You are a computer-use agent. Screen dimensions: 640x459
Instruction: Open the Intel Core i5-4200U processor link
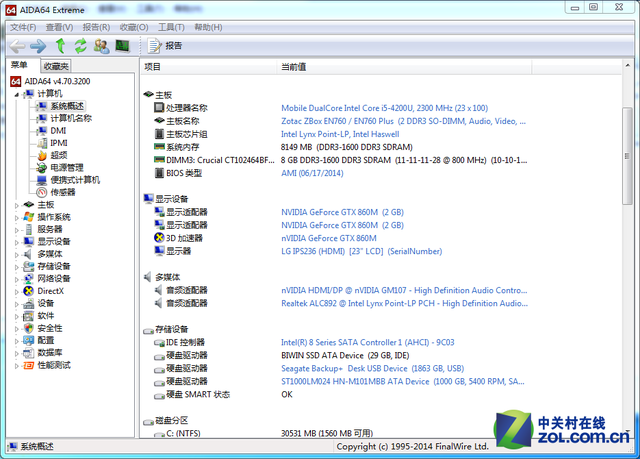tap(384, 108)
